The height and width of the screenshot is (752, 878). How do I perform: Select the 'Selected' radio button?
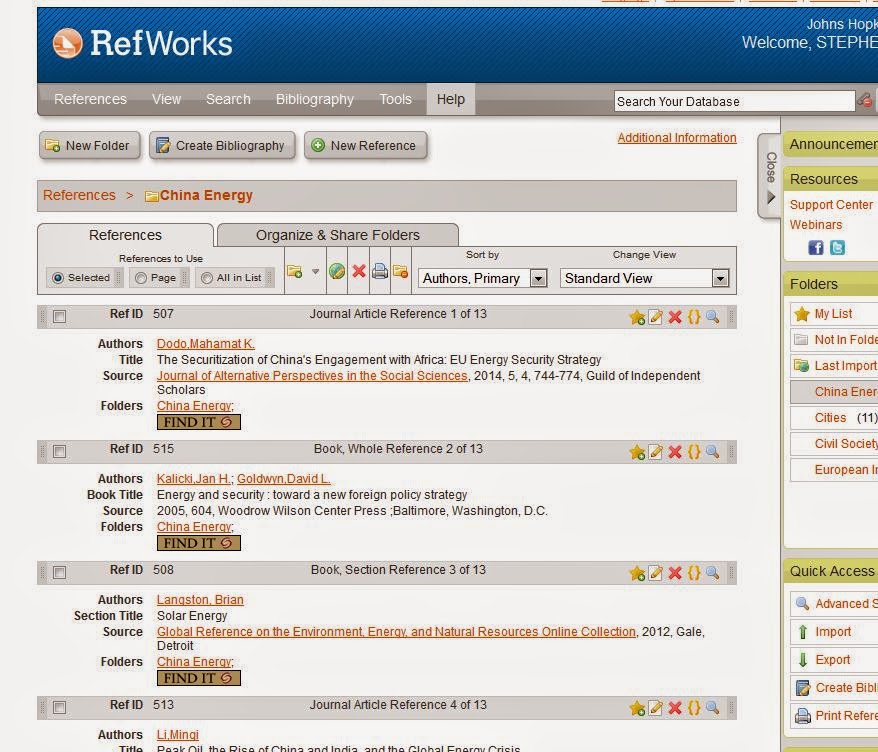coord(57,278)
